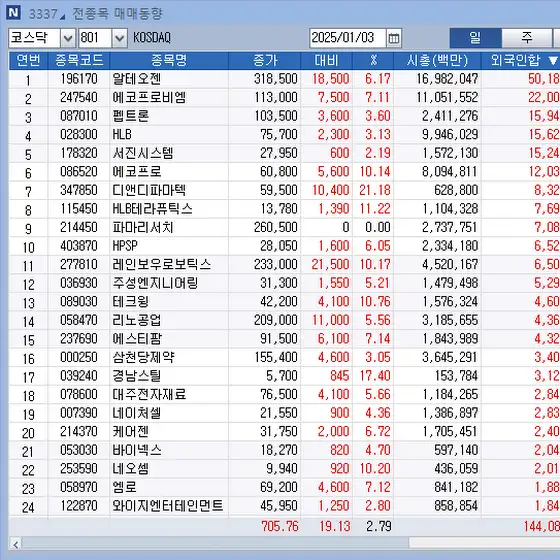Select the 에코프로비엠 row
560x560 pixels.
[284, 98]
